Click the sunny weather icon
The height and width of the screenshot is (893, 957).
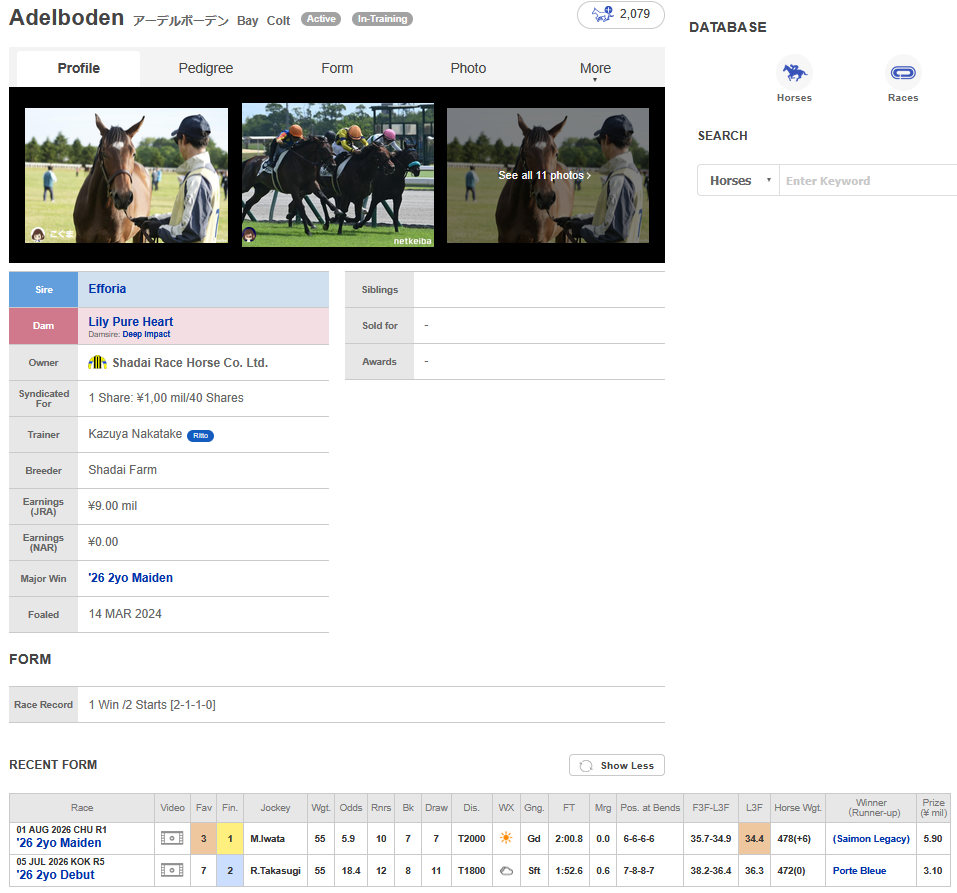[x=506, y=838]
